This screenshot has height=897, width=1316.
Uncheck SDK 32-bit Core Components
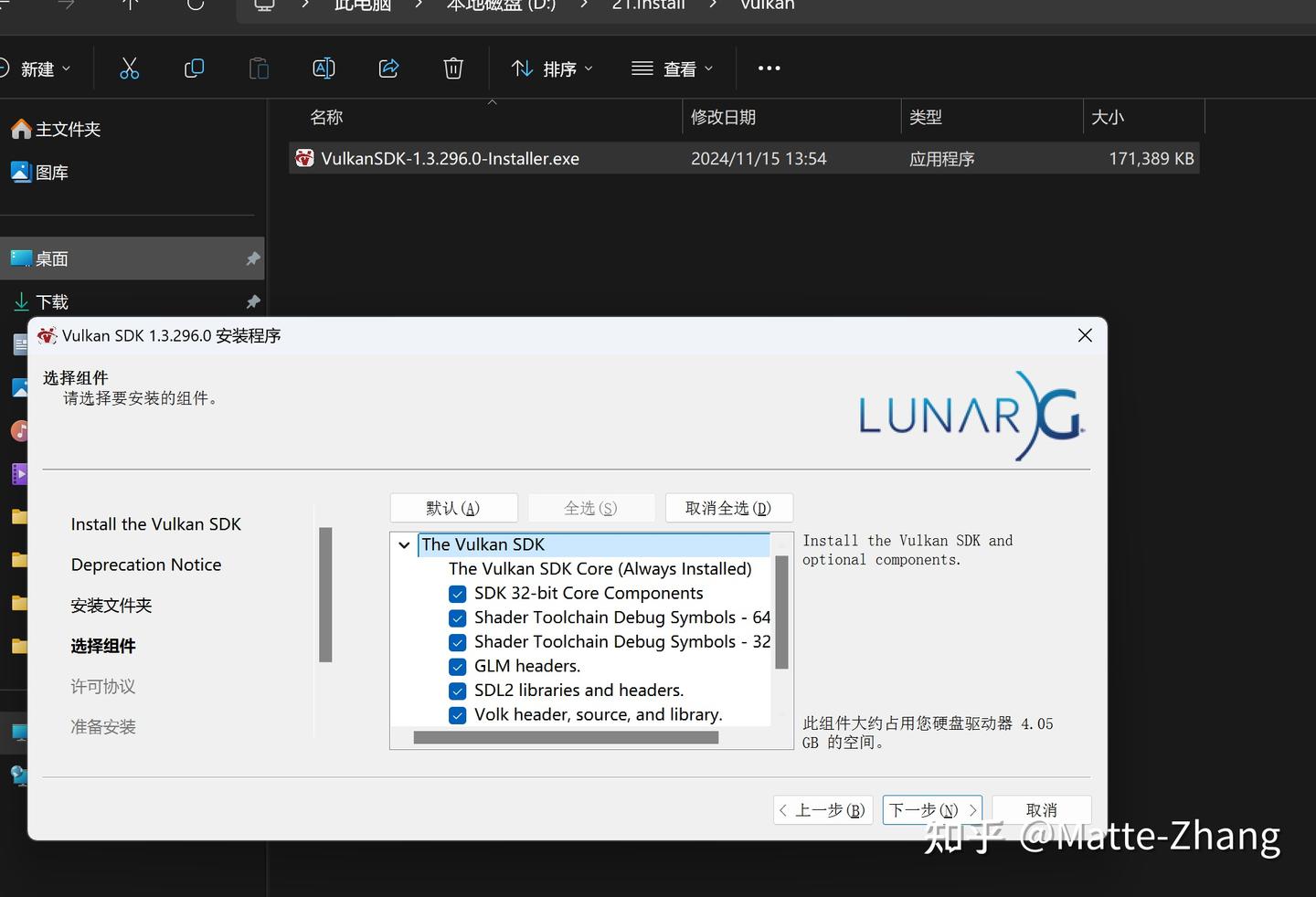coord(457,594)
